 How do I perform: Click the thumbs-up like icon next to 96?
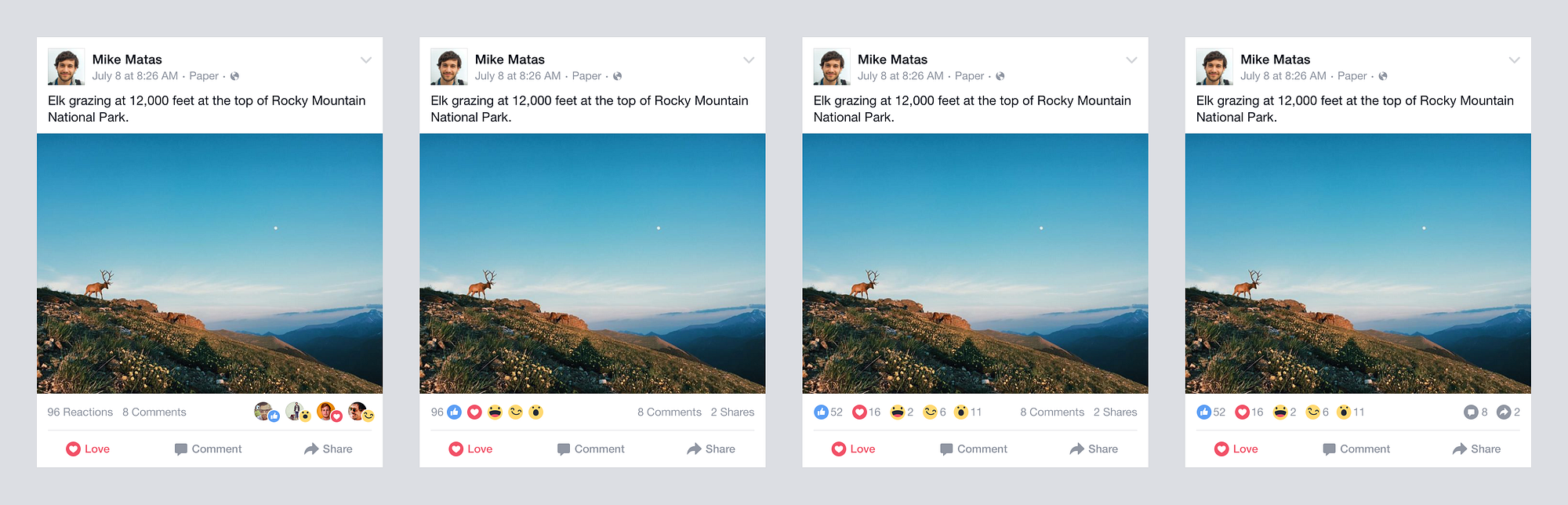454,412
